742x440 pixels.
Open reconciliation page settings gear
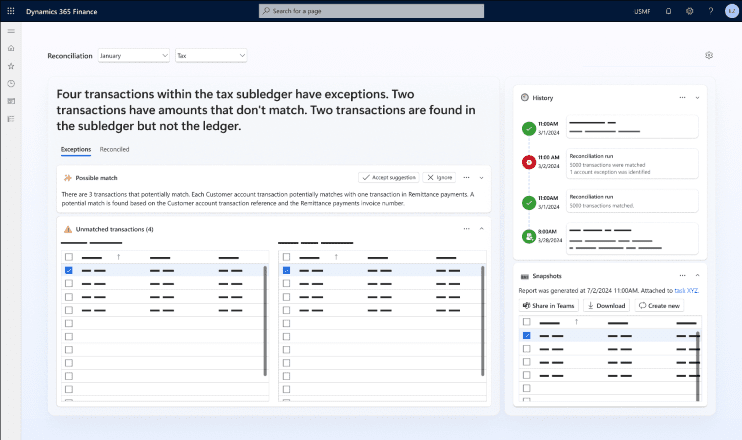(x=709, y=56)
